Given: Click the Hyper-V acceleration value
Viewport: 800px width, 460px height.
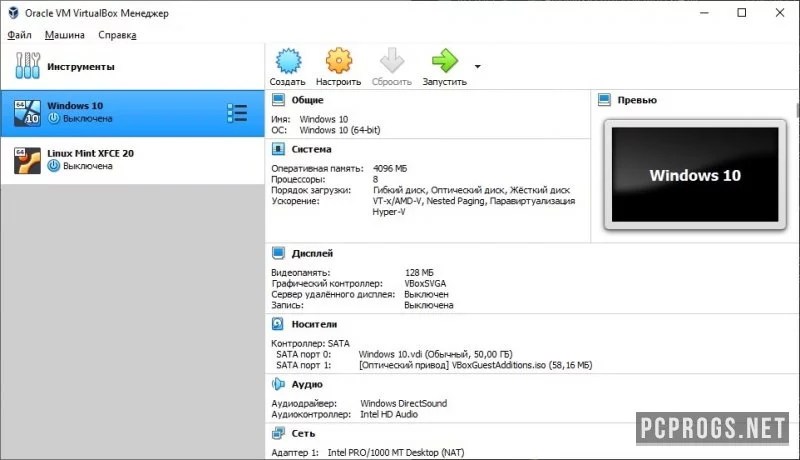Looking at the screenshot, I should coord(389,212).
